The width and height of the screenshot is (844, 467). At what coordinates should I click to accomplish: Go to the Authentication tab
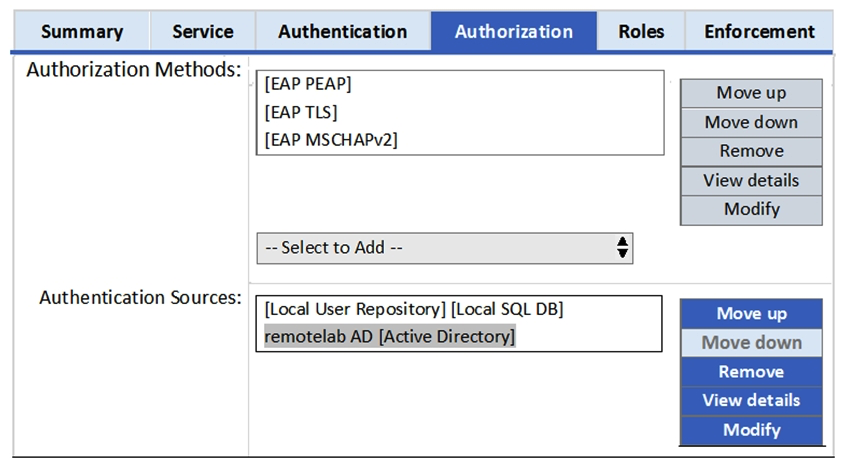pos(343,31)
